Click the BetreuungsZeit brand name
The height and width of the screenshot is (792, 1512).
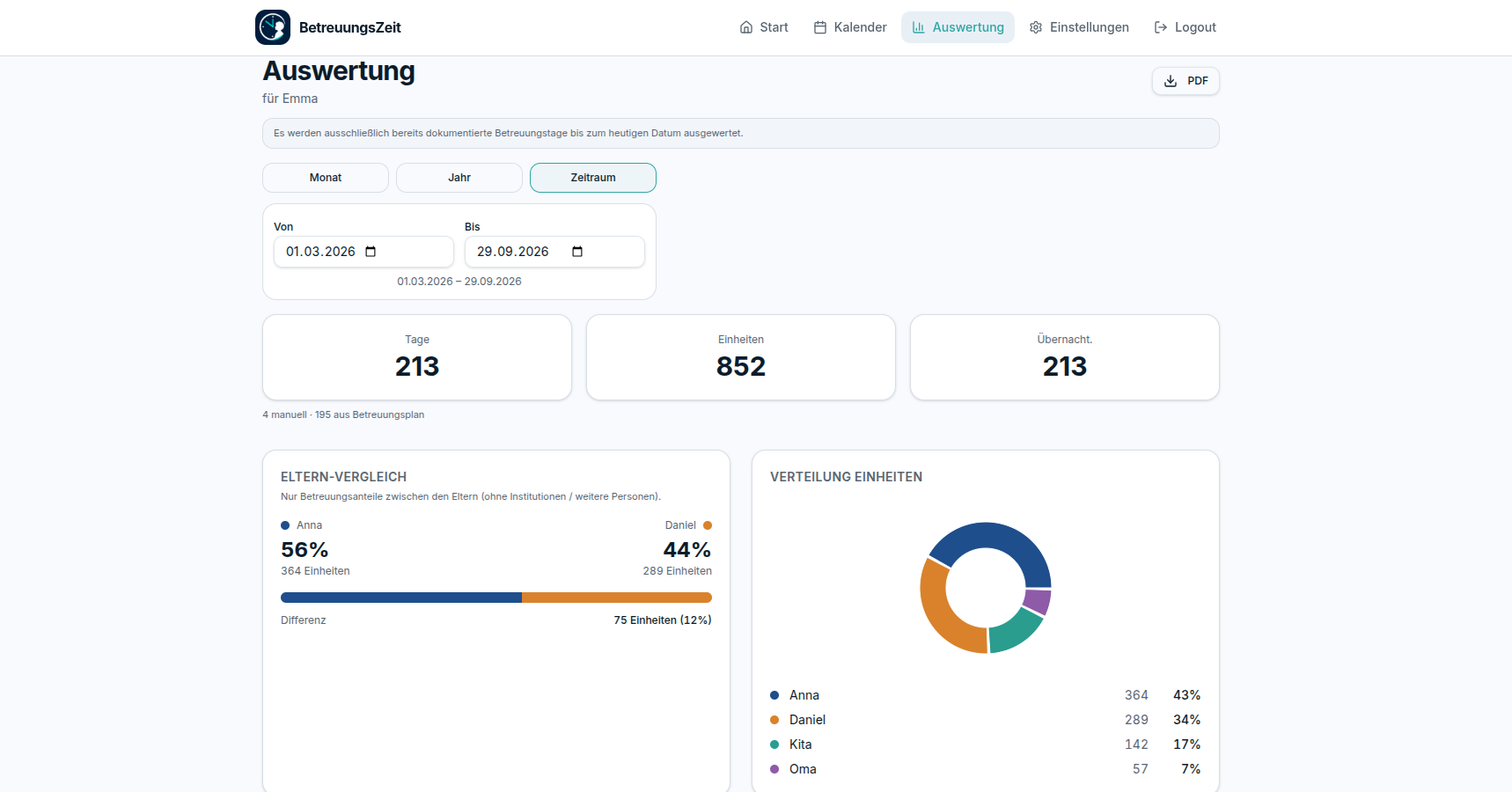[x=350, y=27]
